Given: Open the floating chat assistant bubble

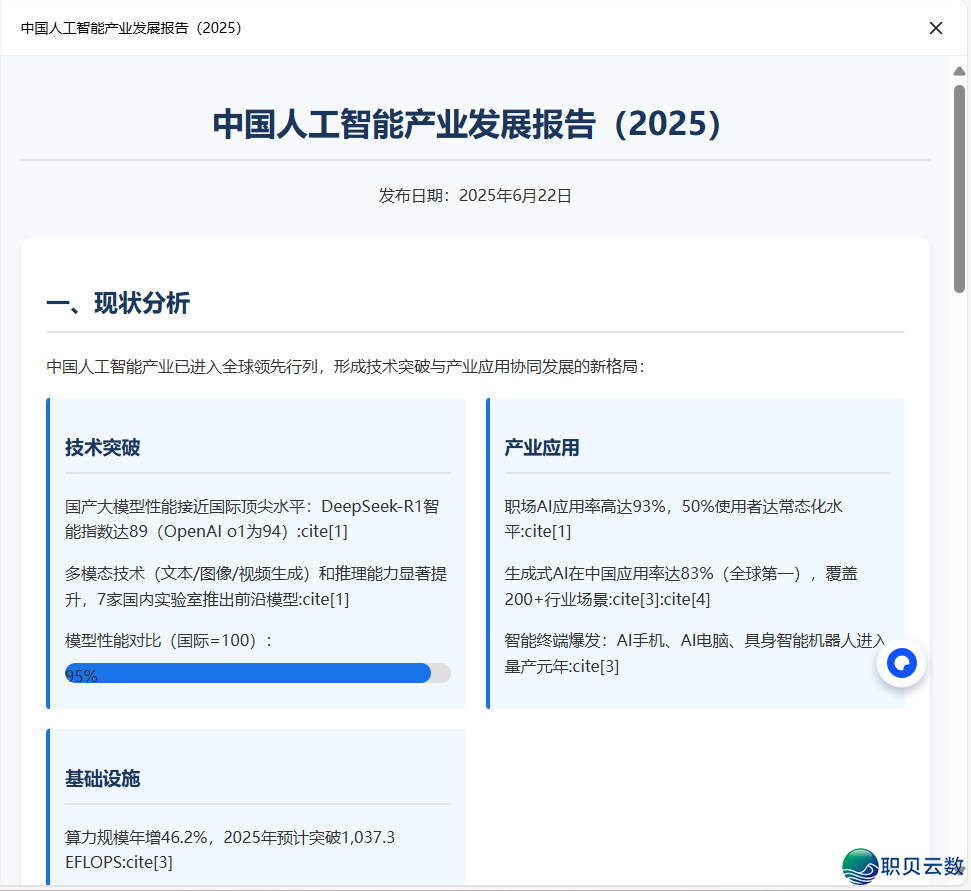Looking at the screenshot, I should click(x=901, y=663).
